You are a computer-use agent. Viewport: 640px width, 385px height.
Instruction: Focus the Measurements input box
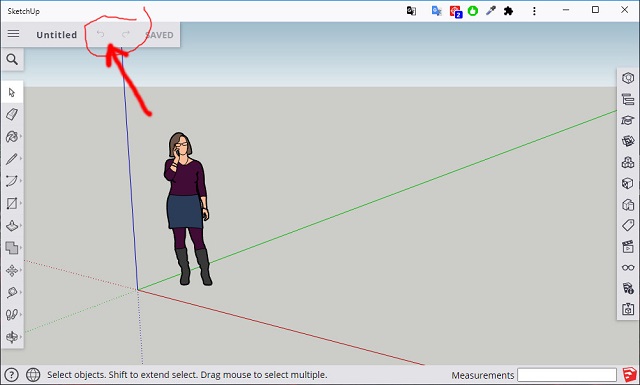tap(567, 375)
